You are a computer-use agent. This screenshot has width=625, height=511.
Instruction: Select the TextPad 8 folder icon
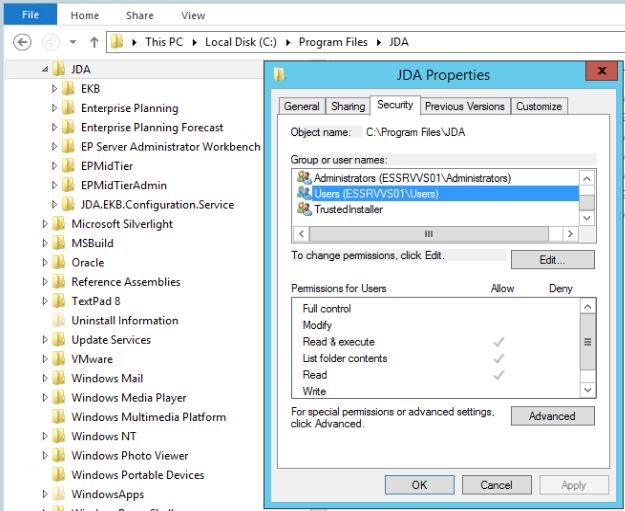(x=59, y=301)
